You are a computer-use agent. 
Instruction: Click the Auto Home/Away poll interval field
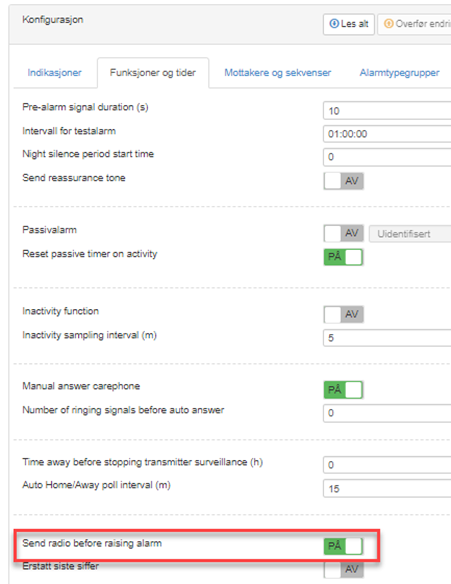[387, 488]
